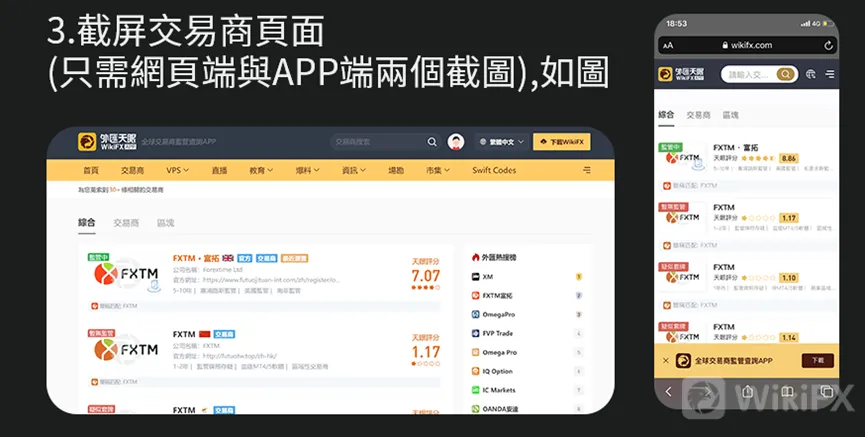
Task: Tap the back arrow in phone toolbar
Action: pyautogui.click(x=669, y=391)
